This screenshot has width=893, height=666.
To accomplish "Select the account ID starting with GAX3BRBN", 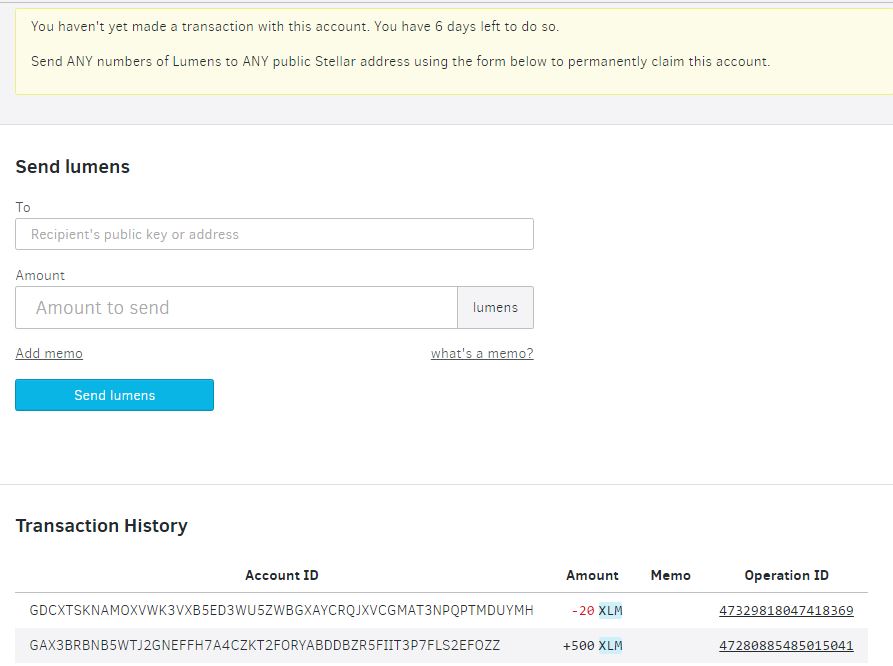I will click(265, 646).
